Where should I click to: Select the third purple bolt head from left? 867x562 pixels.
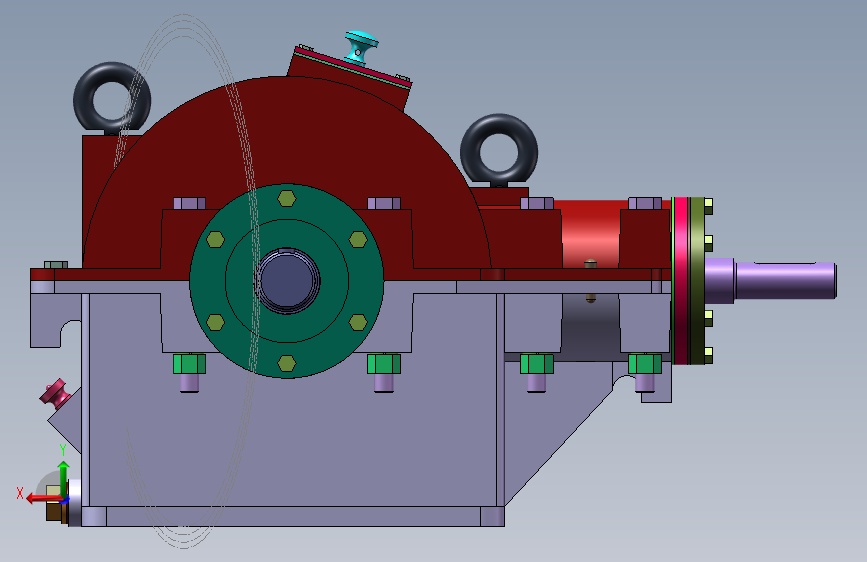(x=536, y=204)
